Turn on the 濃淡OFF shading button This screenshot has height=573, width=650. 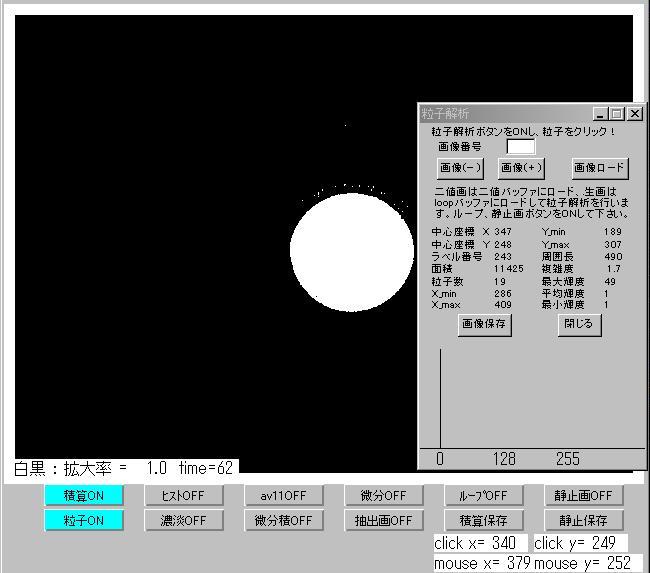[x=184, y=520]
